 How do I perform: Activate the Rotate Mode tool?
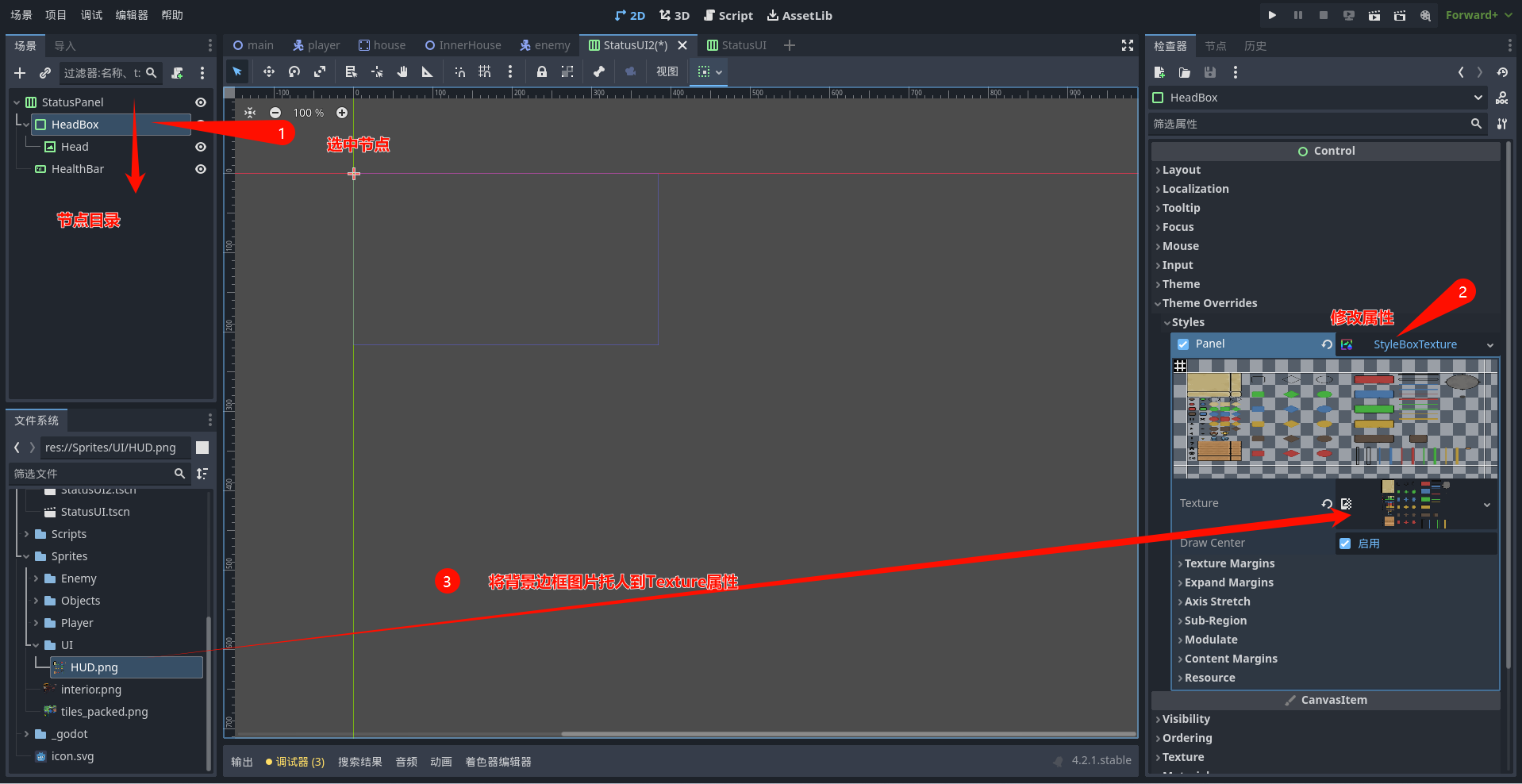pyautogui.click(x=294, y=71)
